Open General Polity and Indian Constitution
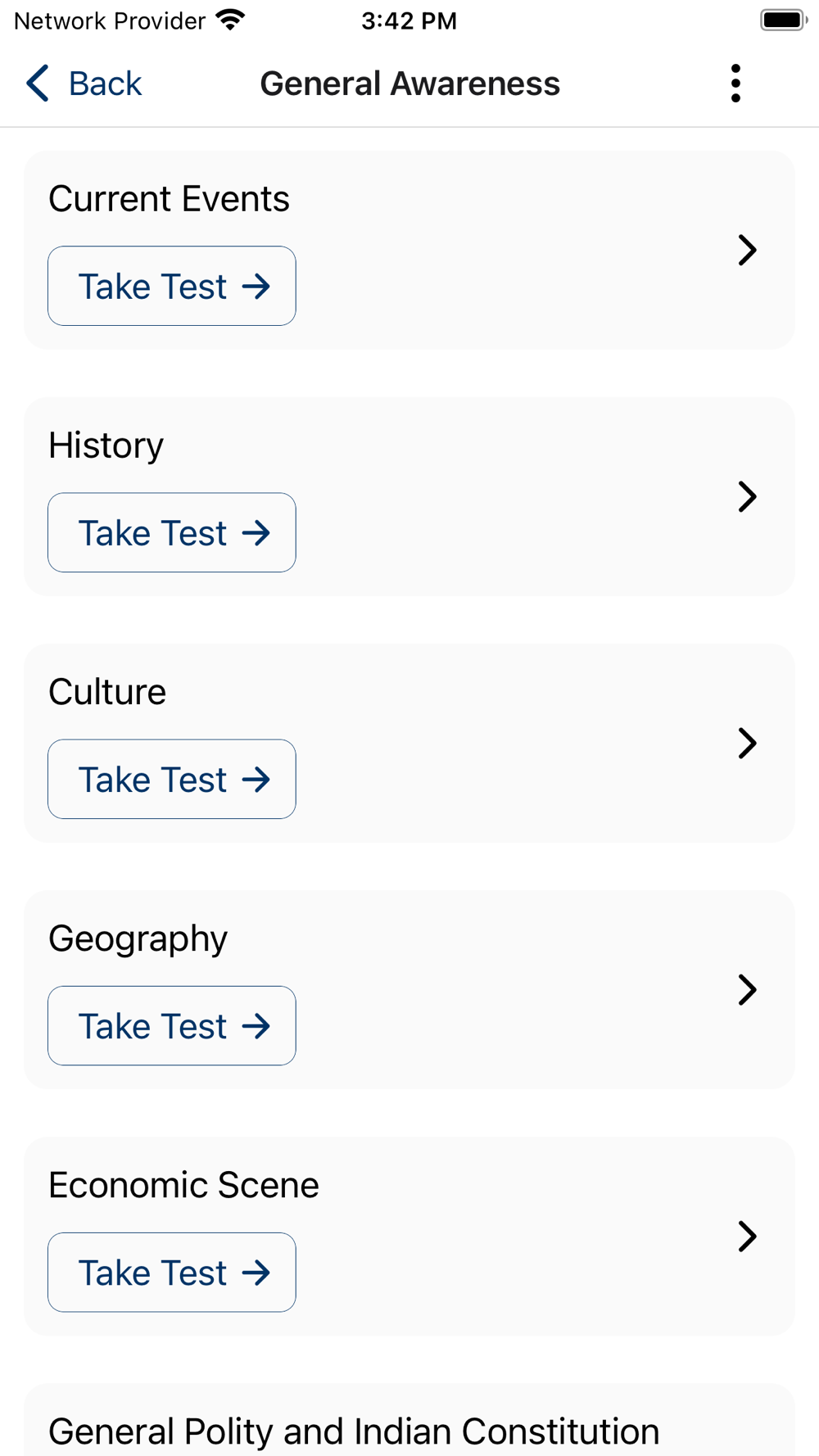This screenshot has height=1456, width=819. 354,1431
